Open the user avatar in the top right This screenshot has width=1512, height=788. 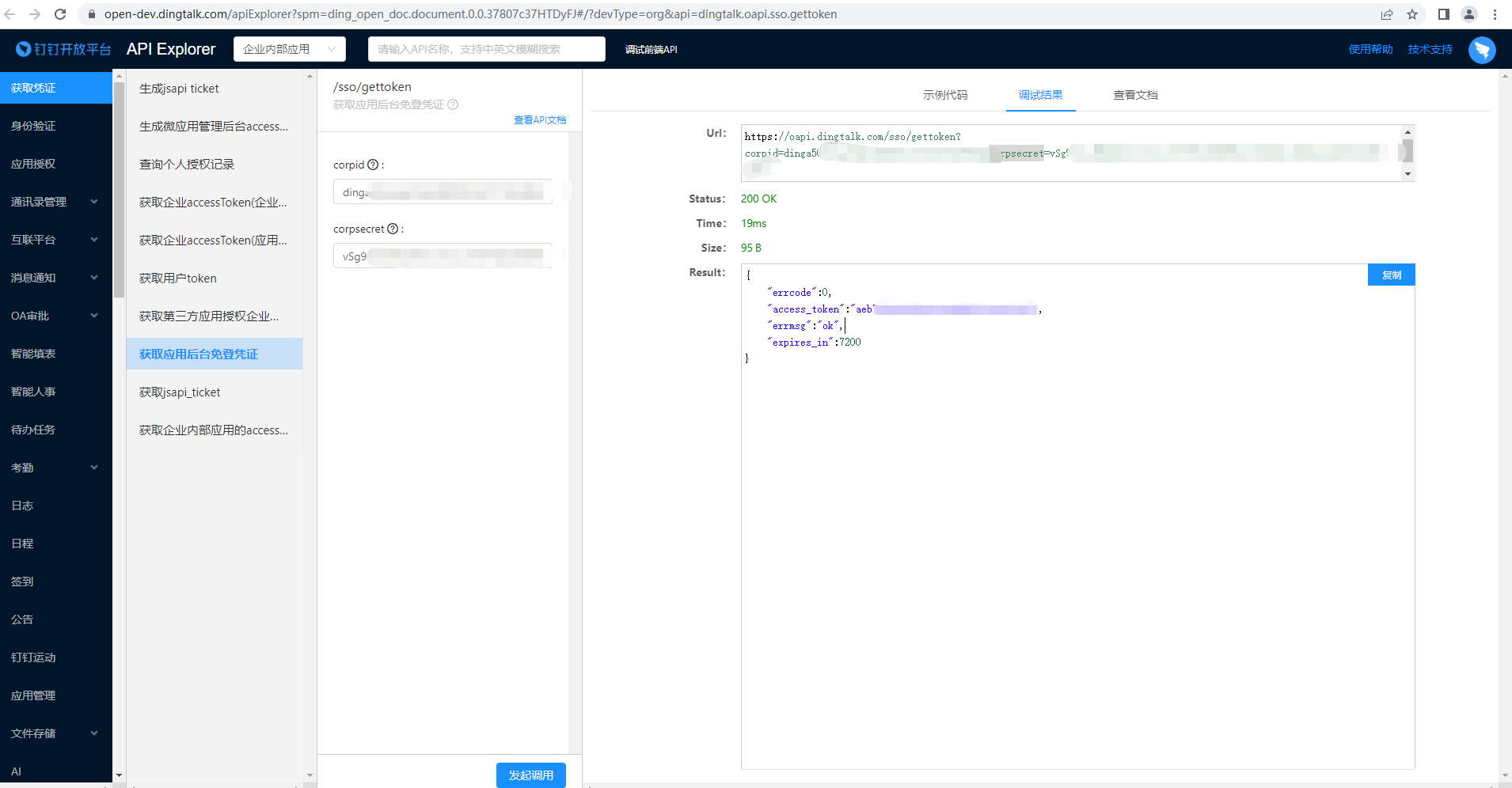point(1482,49)
